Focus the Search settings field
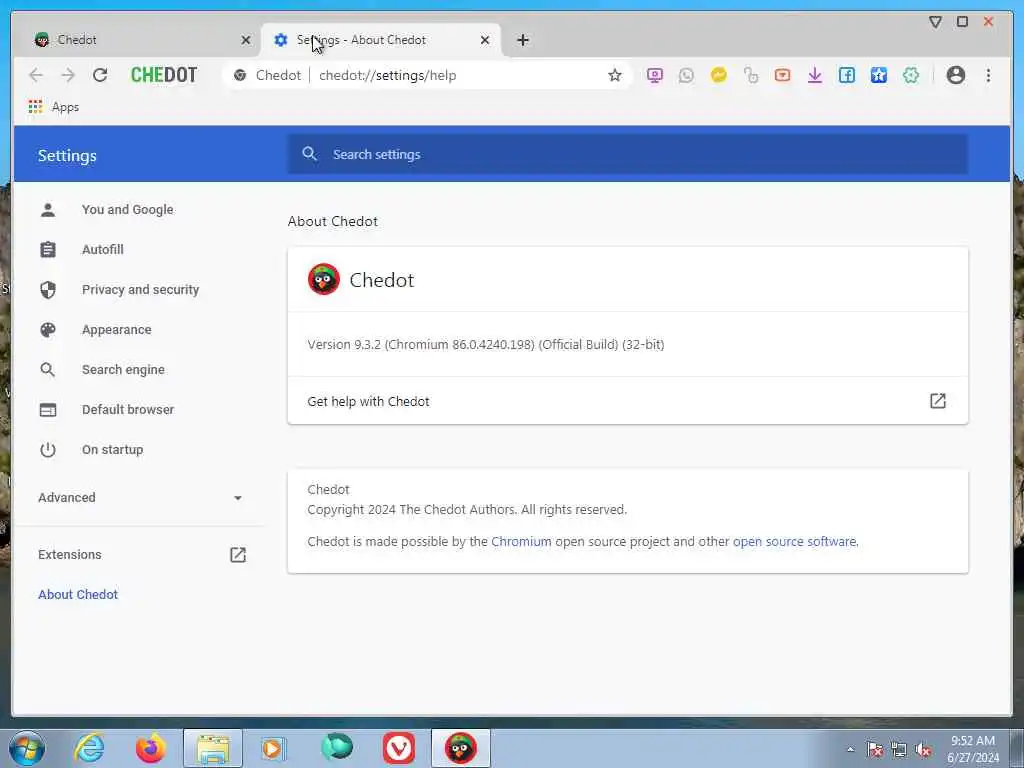Image resolution: width=1024 pixels, height=768 pixels. [x=628, y=154]
